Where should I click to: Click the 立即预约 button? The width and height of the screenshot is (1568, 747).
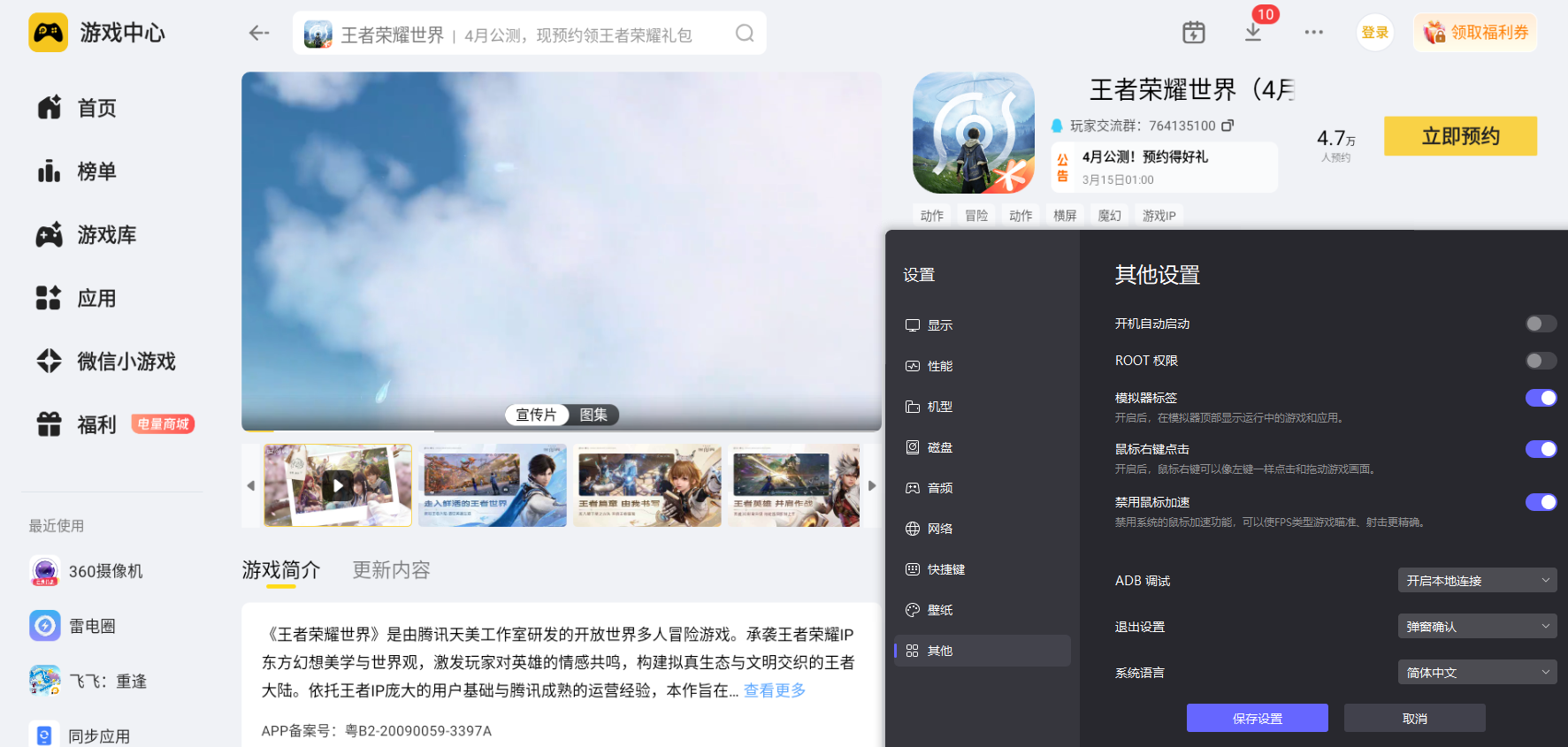pyautogui.click(x=1461, y=136)
